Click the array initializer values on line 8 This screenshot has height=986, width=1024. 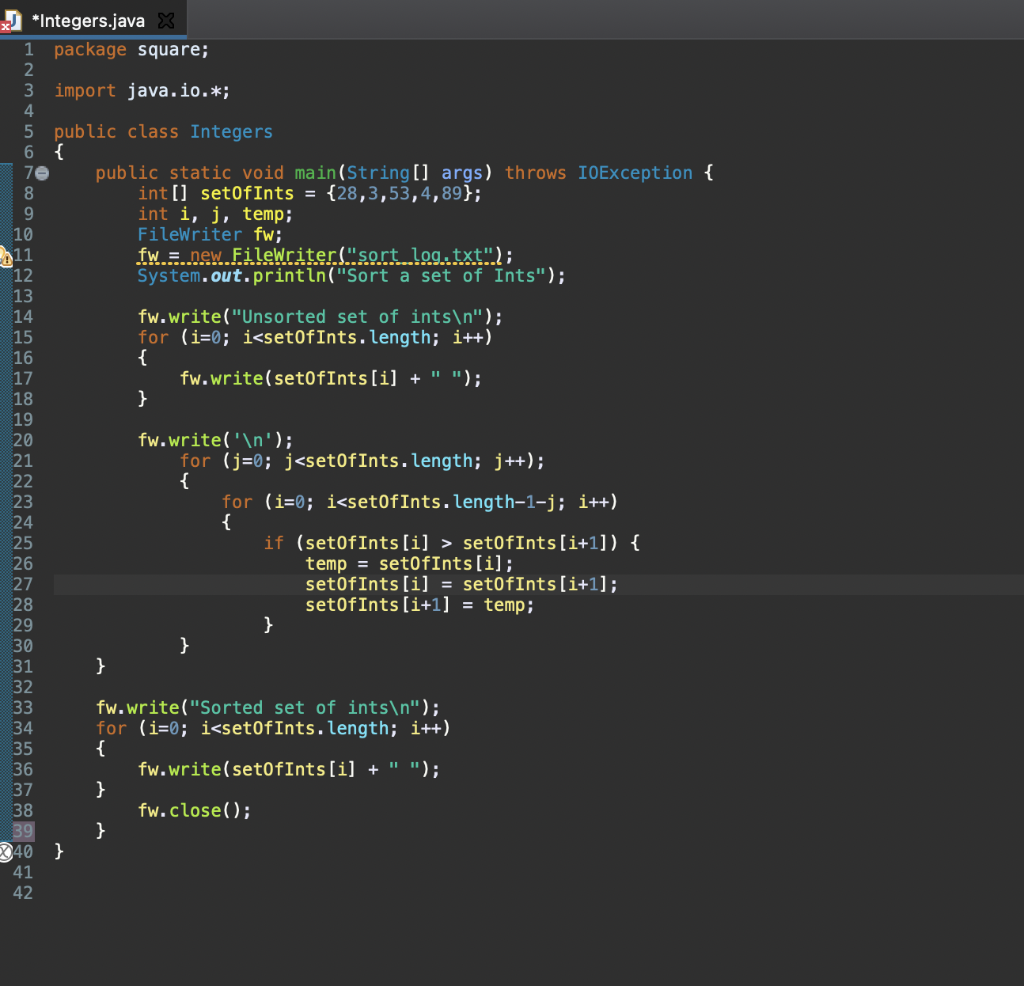click(x=398, y=194)
